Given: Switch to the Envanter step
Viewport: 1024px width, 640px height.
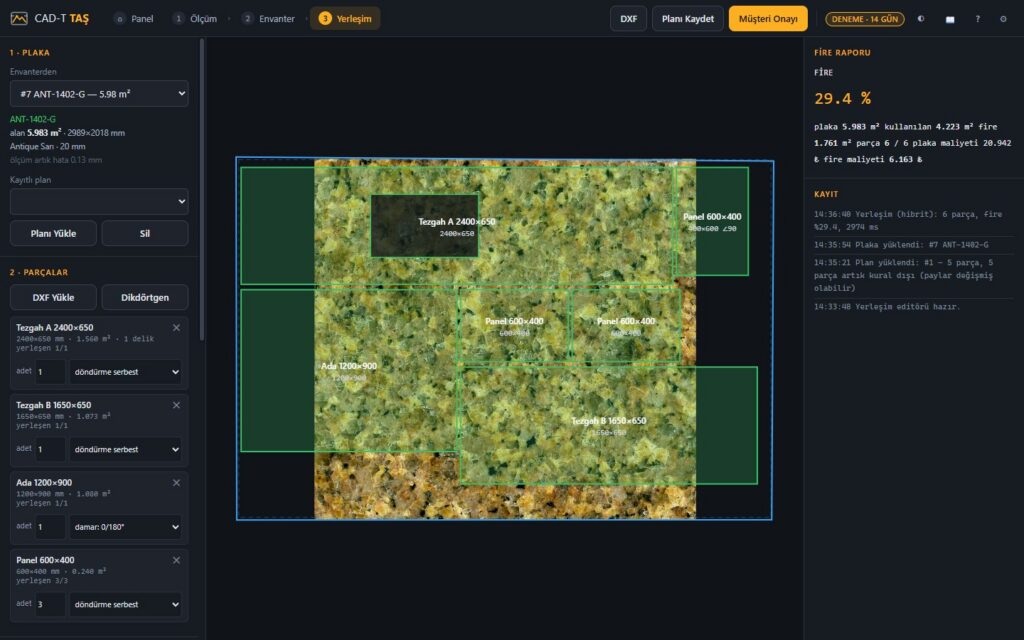Looking at the screenshot, I should click(x=268, y=18).
